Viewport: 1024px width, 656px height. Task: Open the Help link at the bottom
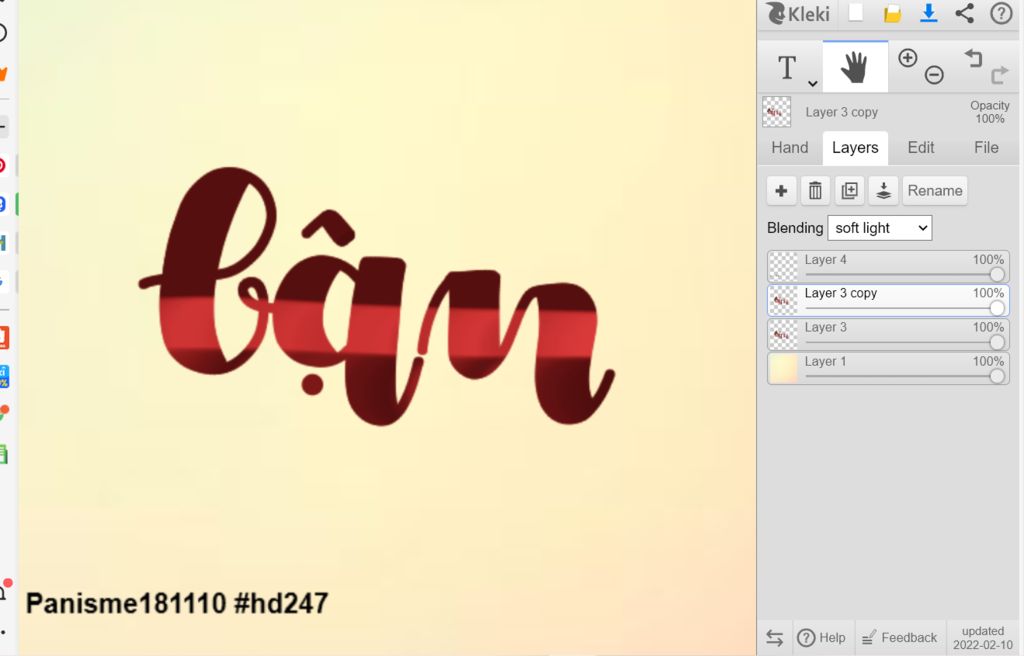[x=822, y=638]
